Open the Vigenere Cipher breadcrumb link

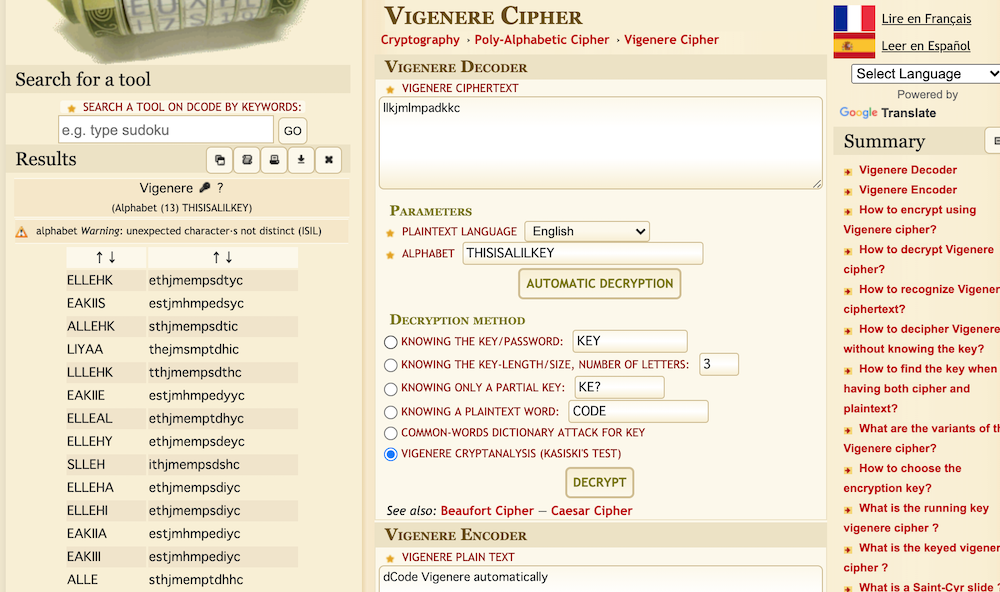pyautogui.click(x=672, y=40)
